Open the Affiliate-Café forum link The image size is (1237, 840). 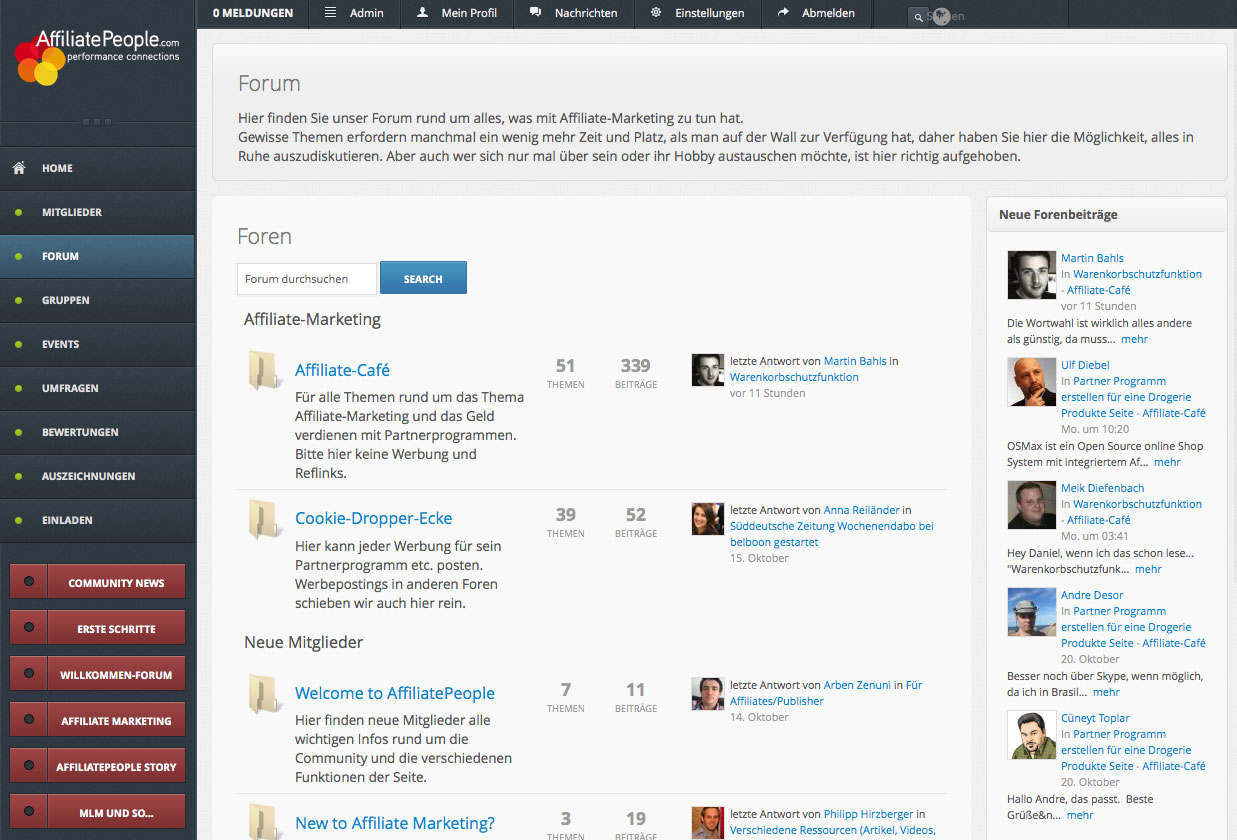tap(342, 370)
